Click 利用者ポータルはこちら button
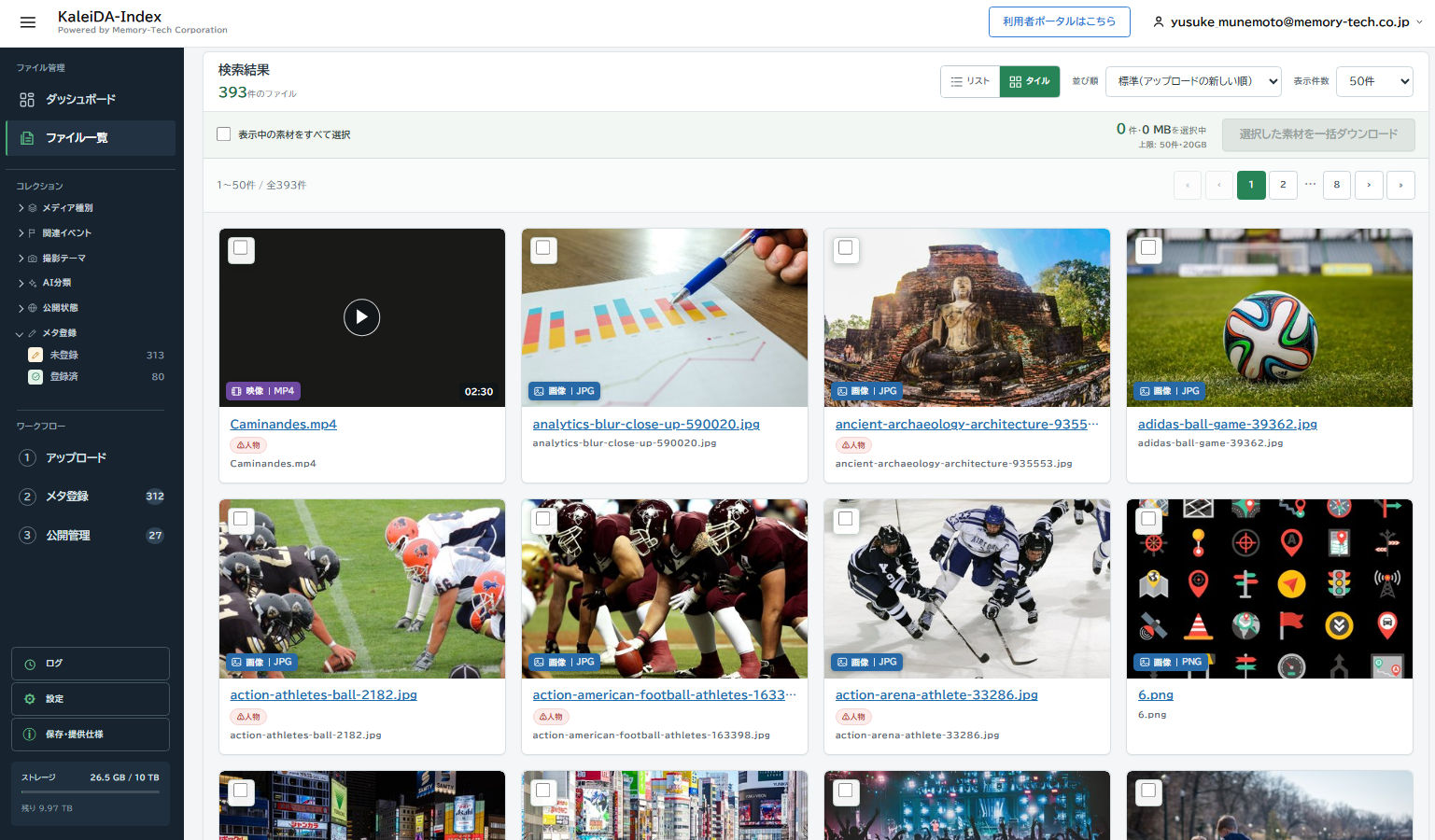 (x=1060, y=21)
